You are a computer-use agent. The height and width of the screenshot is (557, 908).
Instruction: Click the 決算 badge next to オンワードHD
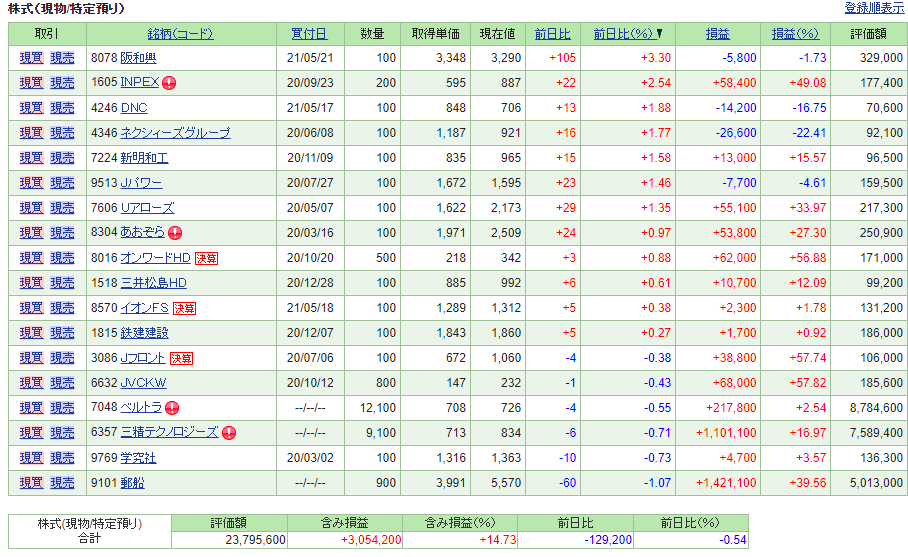tap(207, 258)
